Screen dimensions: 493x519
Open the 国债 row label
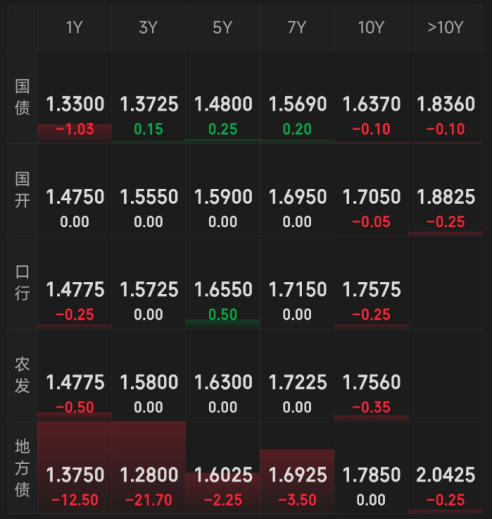click(22, 97)
